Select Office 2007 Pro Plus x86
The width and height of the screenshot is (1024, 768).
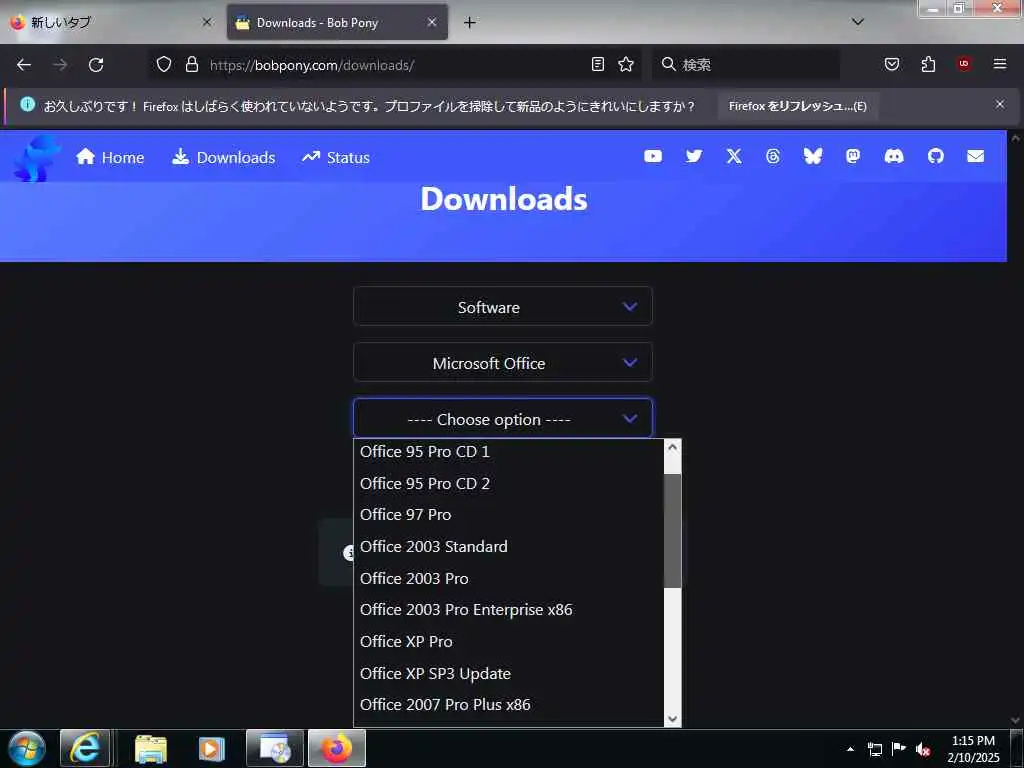point(509,705)
